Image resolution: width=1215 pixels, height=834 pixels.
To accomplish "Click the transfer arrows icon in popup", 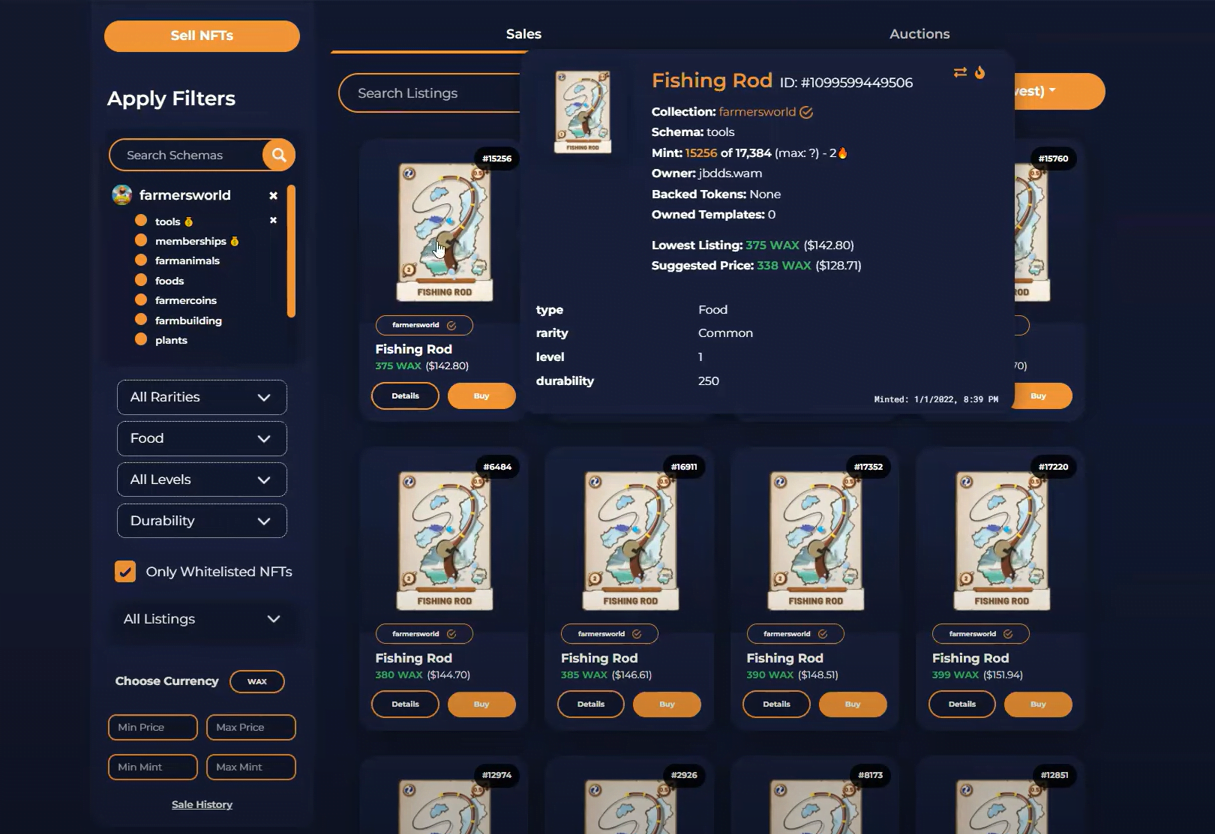I will [960, 72].
